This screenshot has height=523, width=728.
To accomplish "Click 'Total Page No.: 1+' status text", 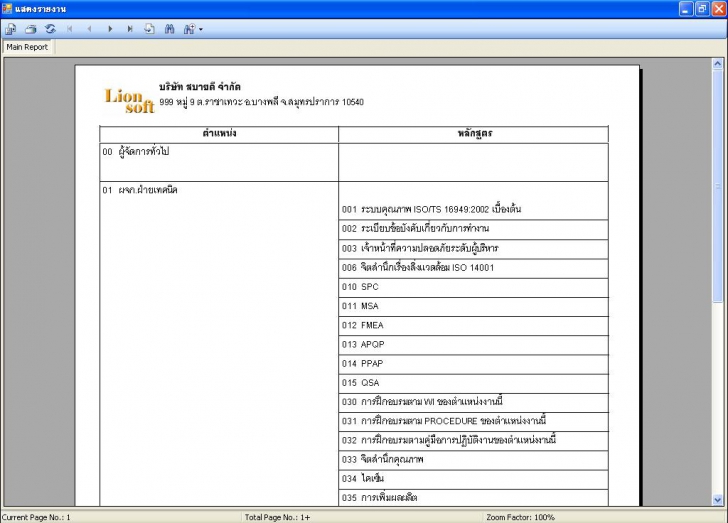I will click(278, 517).
